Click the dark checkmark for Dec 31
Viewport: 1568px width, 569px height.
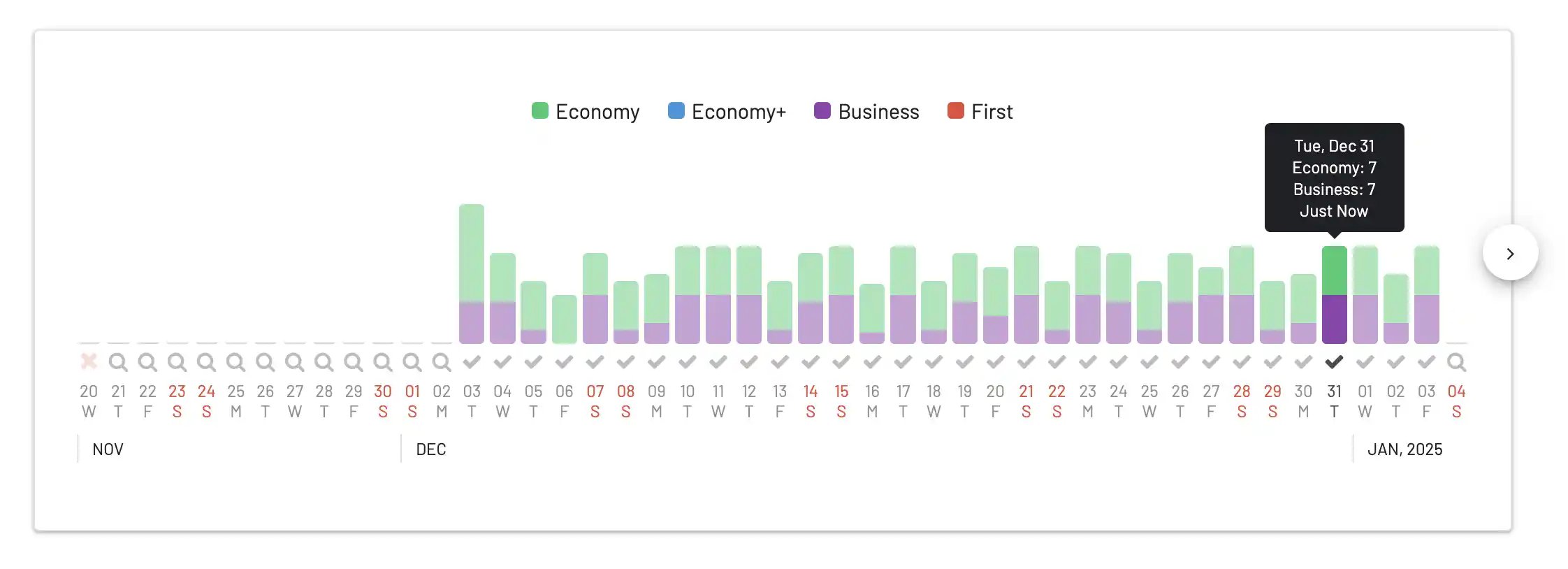[1334, 361]
